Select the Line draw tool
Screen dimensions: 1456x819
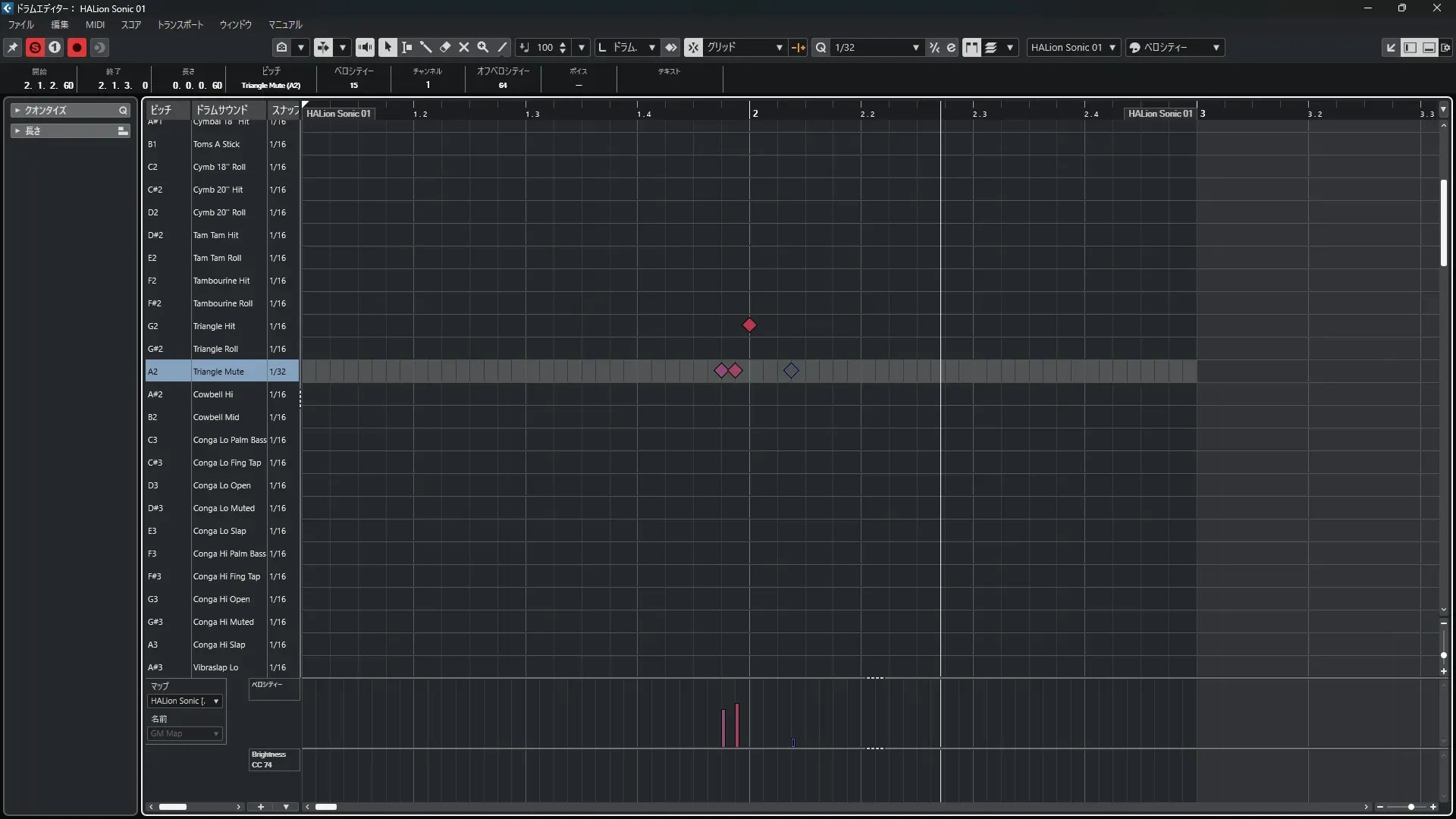click(x=502, y=47)
